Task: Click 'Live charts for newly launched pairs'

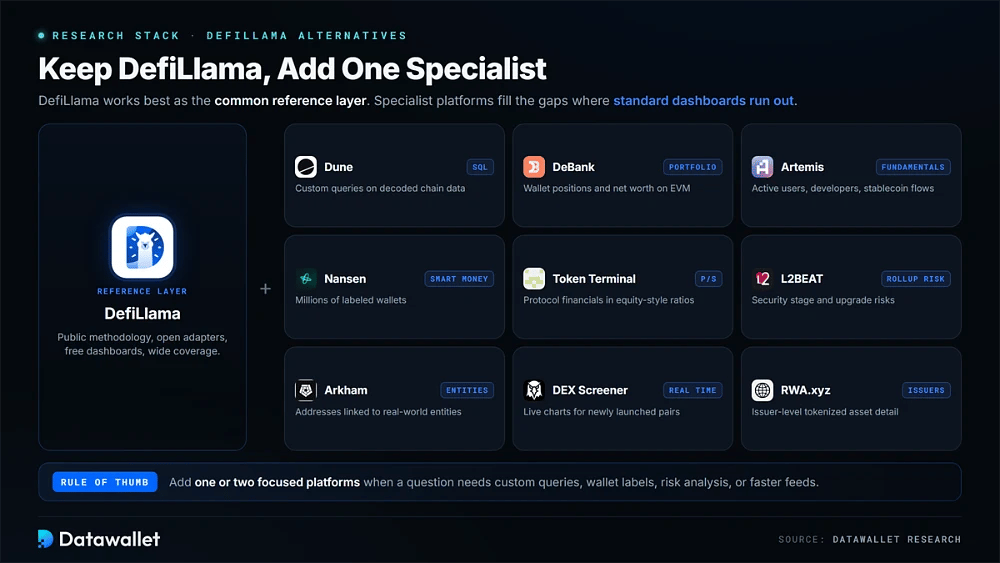Action: (x=601, y=412)
